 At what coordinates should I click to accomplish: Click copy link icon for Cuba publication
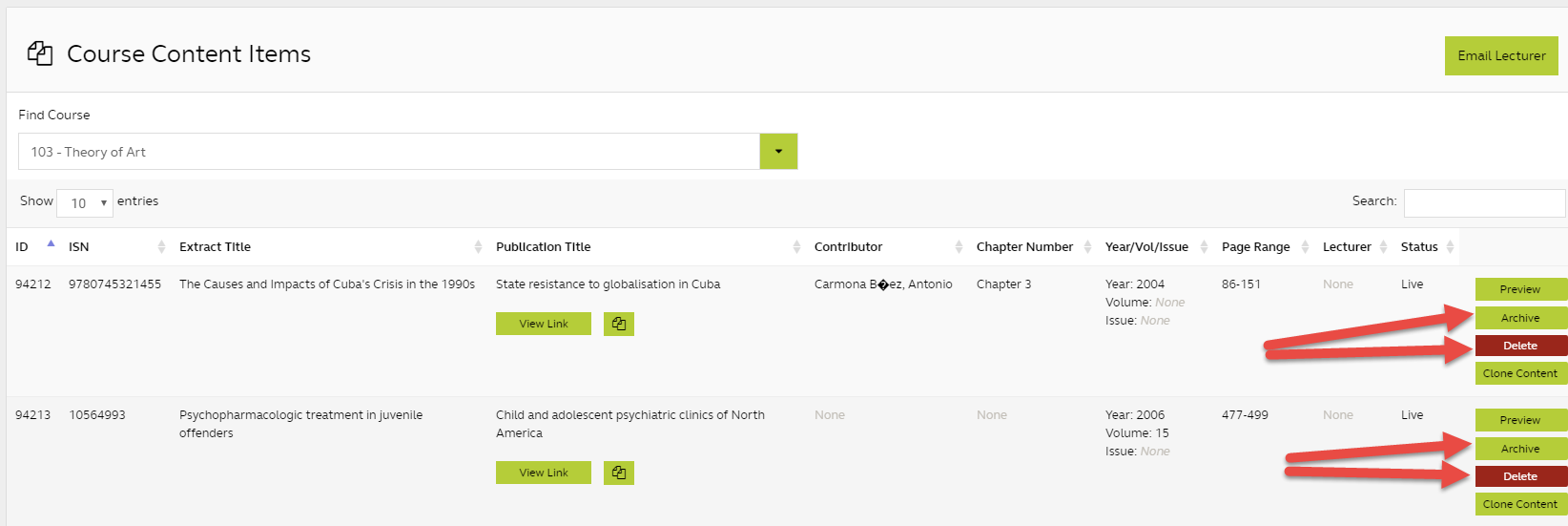coord(619,324)
